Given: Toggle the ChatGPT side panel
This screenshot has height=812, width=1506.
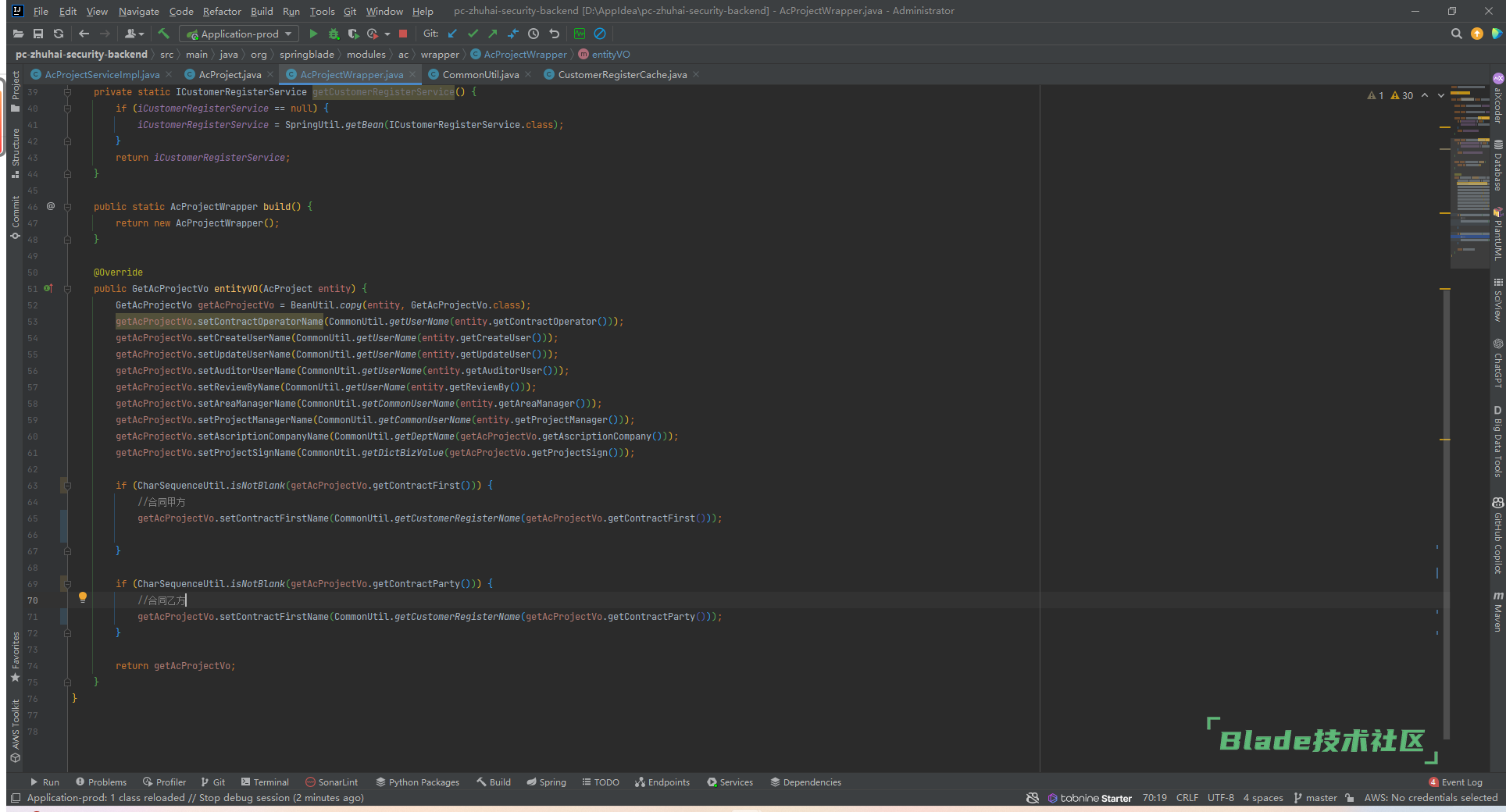Looking at the screenshot, I should tap(1497, 363).
